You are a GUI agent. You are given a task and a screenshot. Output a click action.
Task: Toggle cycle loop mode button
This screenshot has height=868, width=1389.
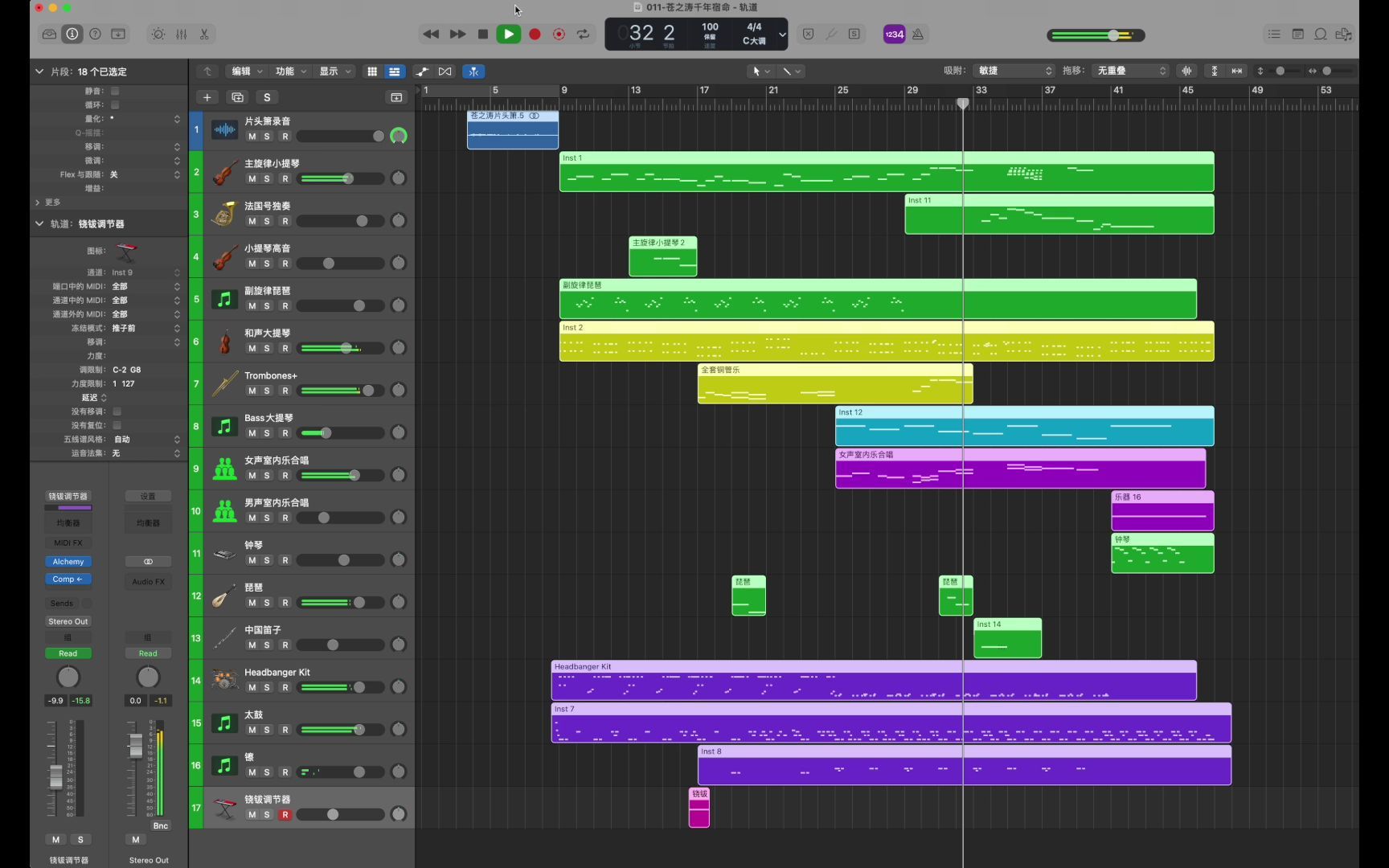[x=584, y=34]
